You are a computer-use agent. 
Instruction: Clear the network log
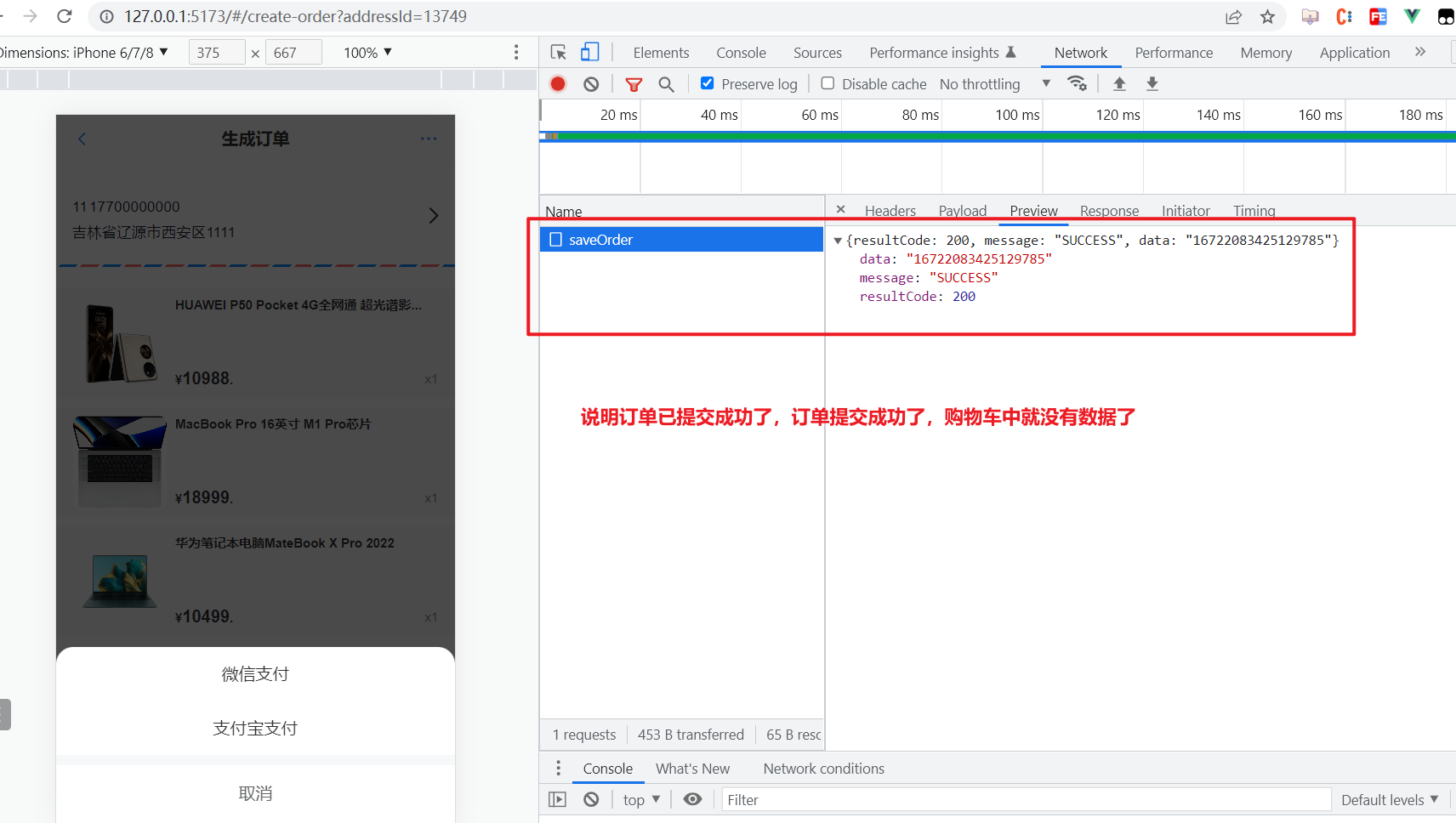pos(591,84)
